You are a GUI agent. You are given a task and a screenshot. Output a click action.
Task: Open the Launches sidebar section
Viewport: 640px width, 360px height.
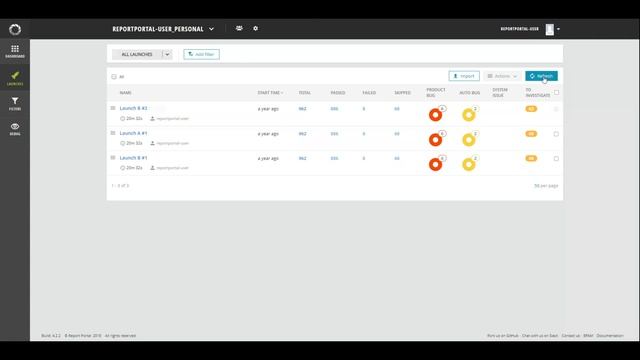click(15, 78)
